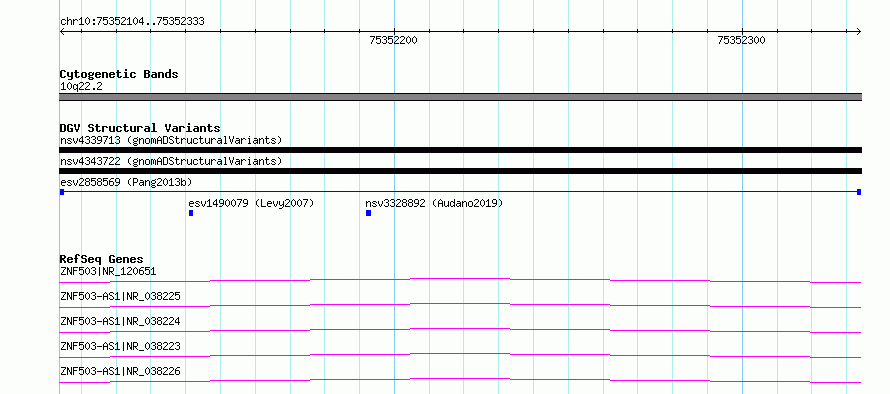The width and height of the screenshot is (890, 394).
Task: Open the nsv3328892 (Audano2019) label
Action: click(x=434, y=203)
